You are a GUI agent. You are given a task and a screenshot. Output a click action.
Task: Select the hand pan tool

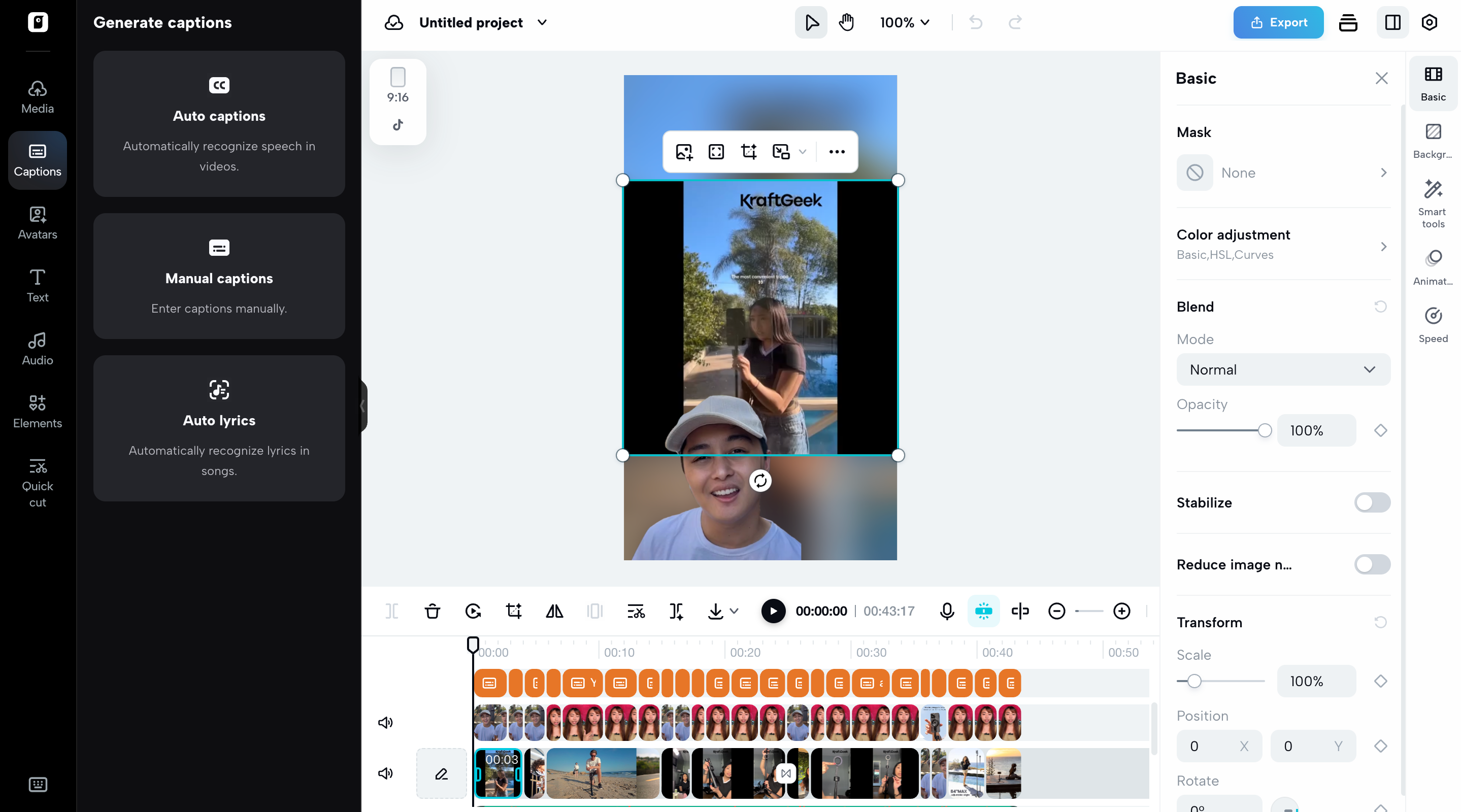click(x=846, y=22)
